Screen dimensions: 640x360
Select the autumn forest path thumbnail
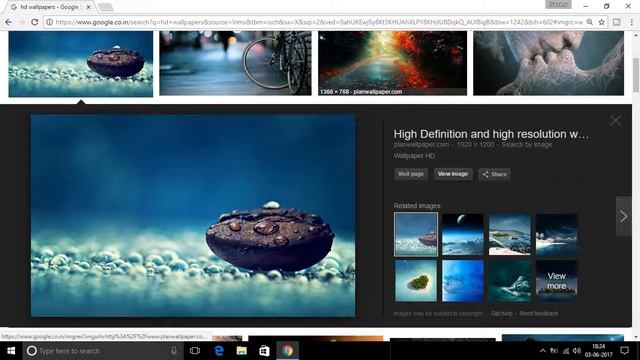click(x=392, y=63)
